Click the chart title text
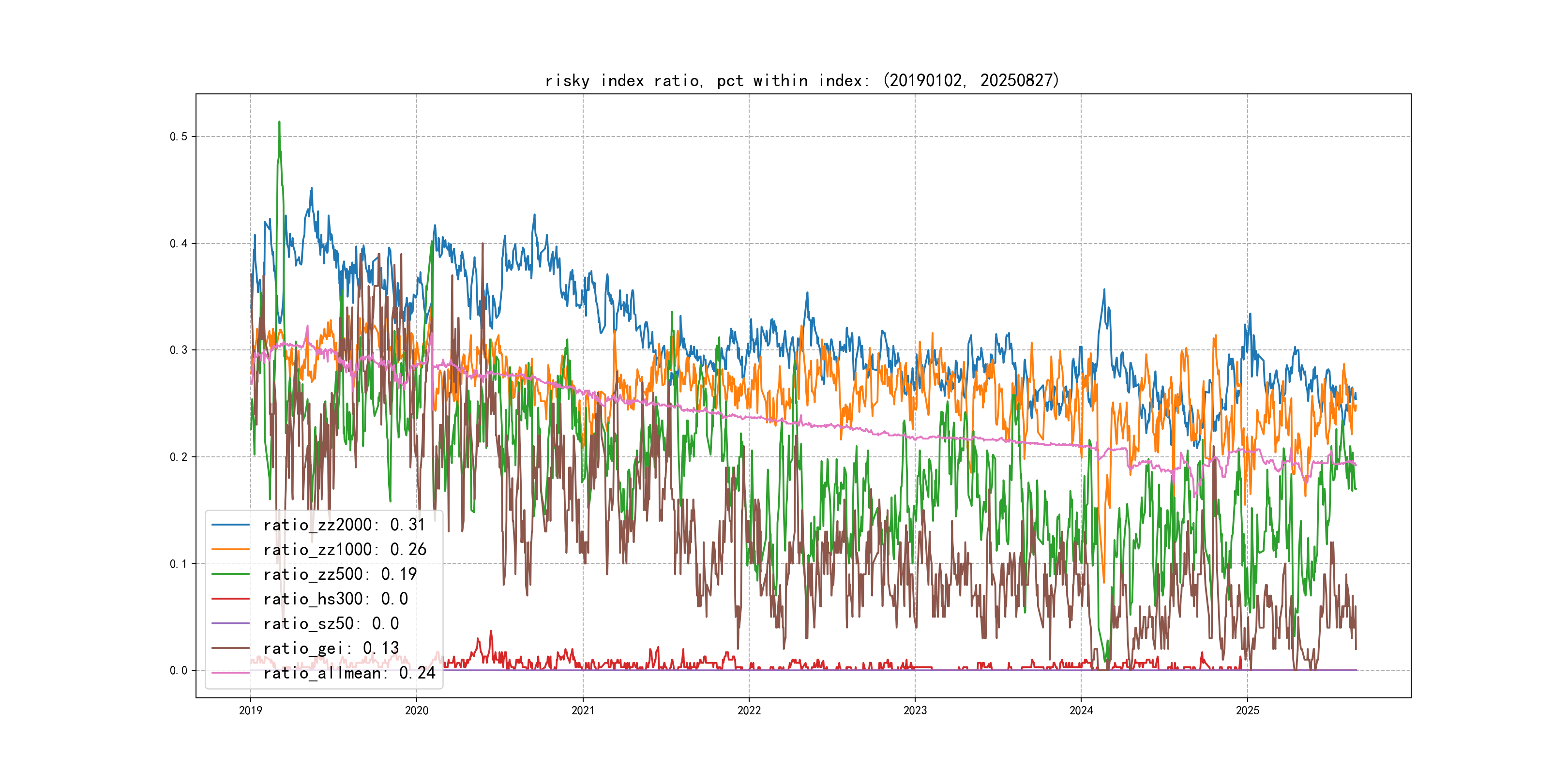Viewport: 1568px width, 784px height. (x=801, y=80)
